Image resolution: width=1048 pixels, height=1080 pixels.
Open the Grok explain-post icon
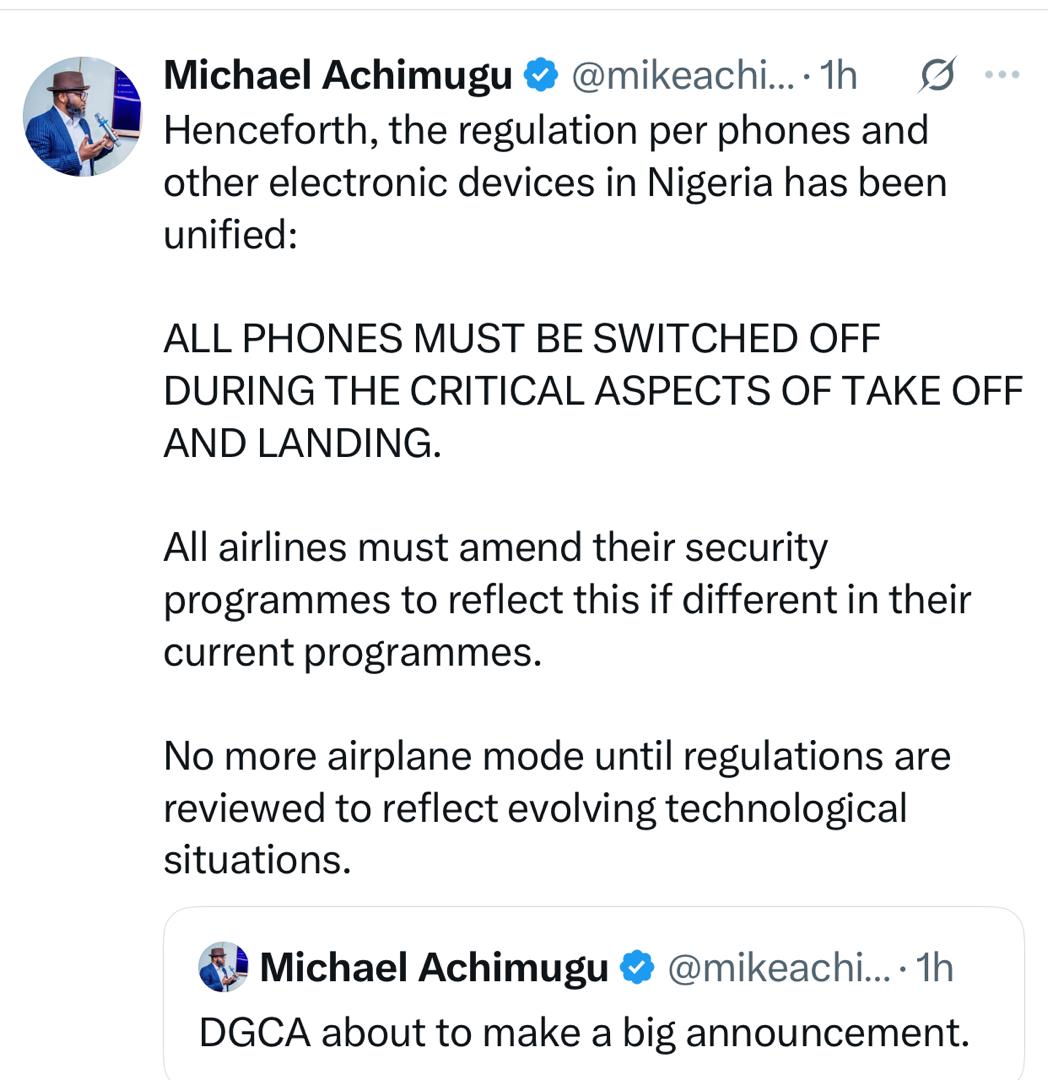[936, 76]
